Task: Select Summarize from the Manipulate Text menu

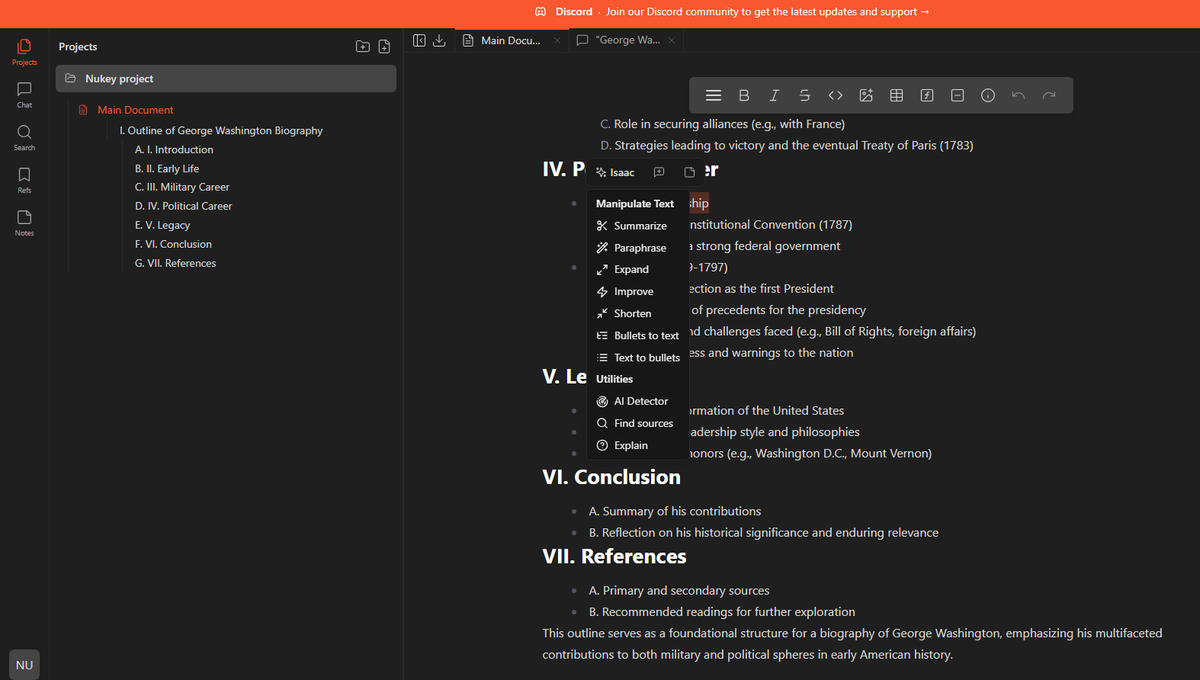Action: pos(638,226)
